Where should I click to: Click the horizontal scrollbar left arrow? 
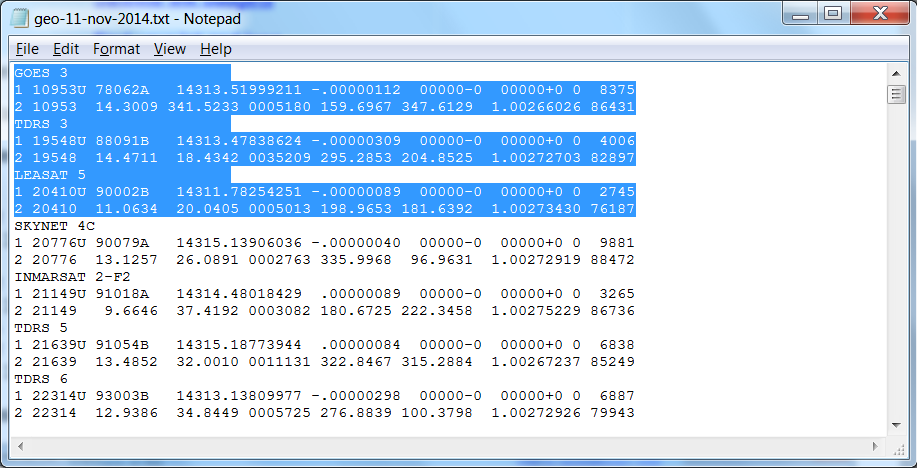point(20,446)
